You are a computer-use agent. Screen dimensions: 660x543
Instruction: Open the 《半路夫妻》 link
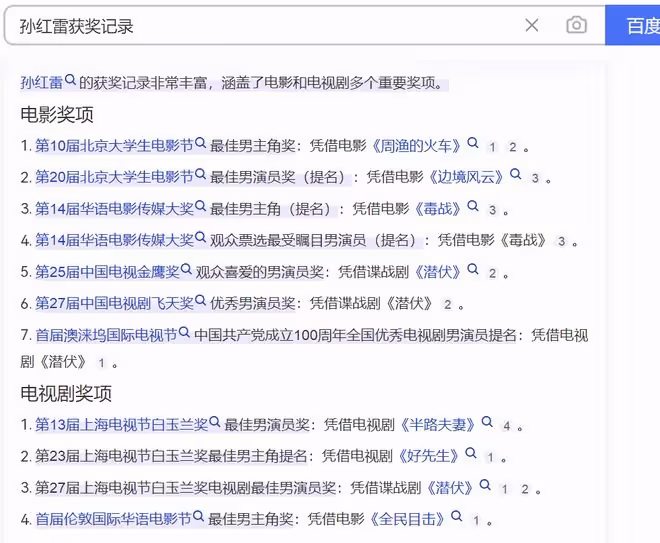pos(438,425)
